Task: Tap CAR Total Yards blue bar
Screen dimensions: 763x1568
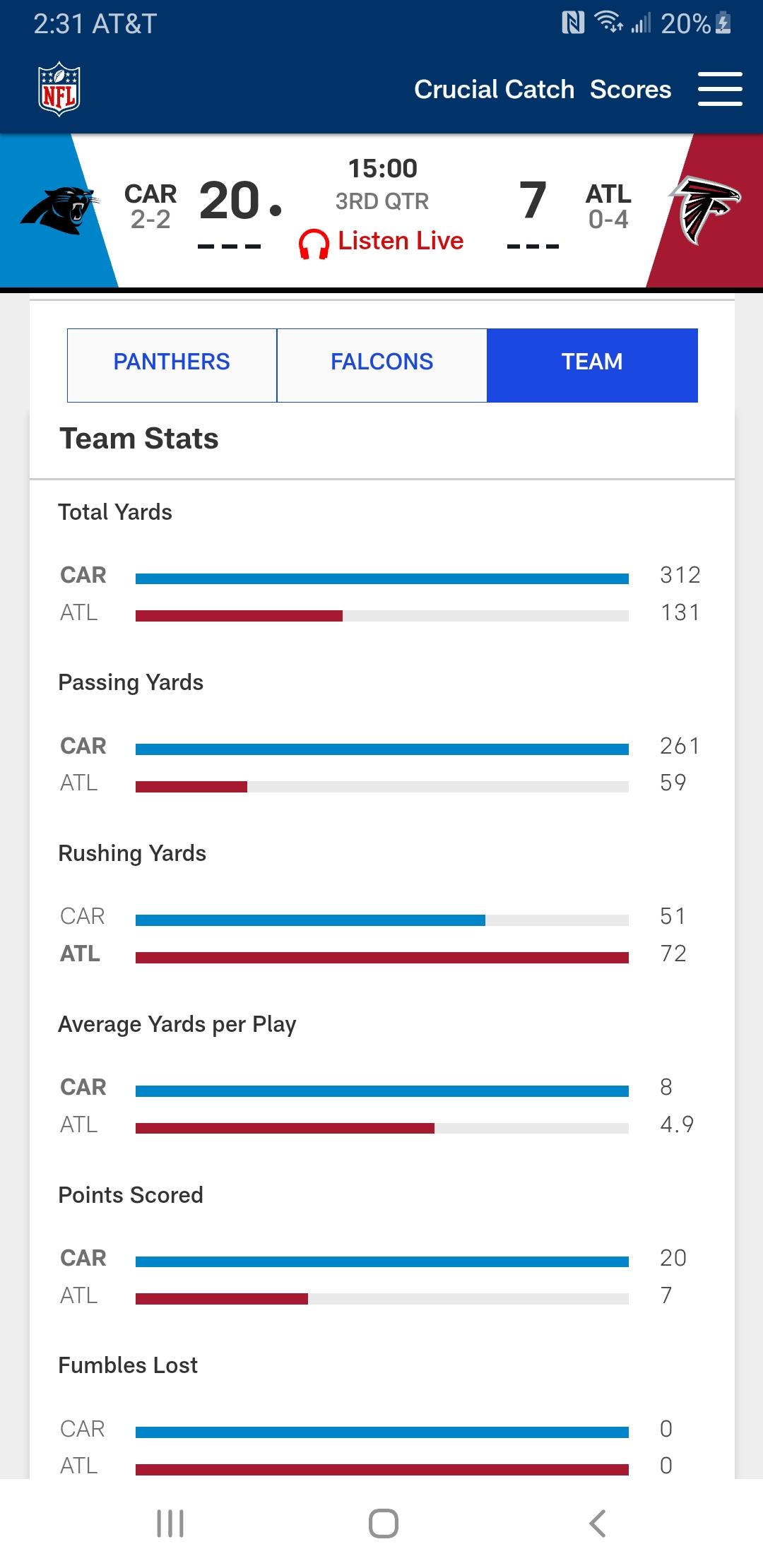Action: (382, 578)
